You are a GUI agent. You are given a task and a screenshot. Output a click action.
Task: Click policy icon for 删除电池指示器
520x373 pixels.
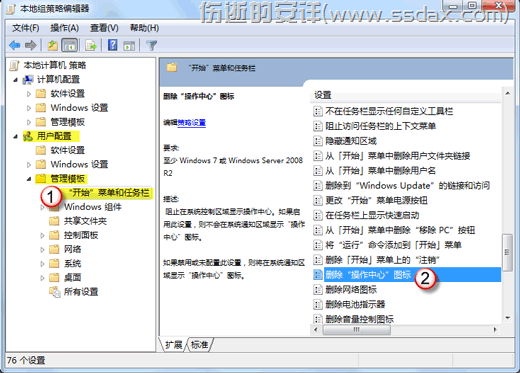point(318,304)
